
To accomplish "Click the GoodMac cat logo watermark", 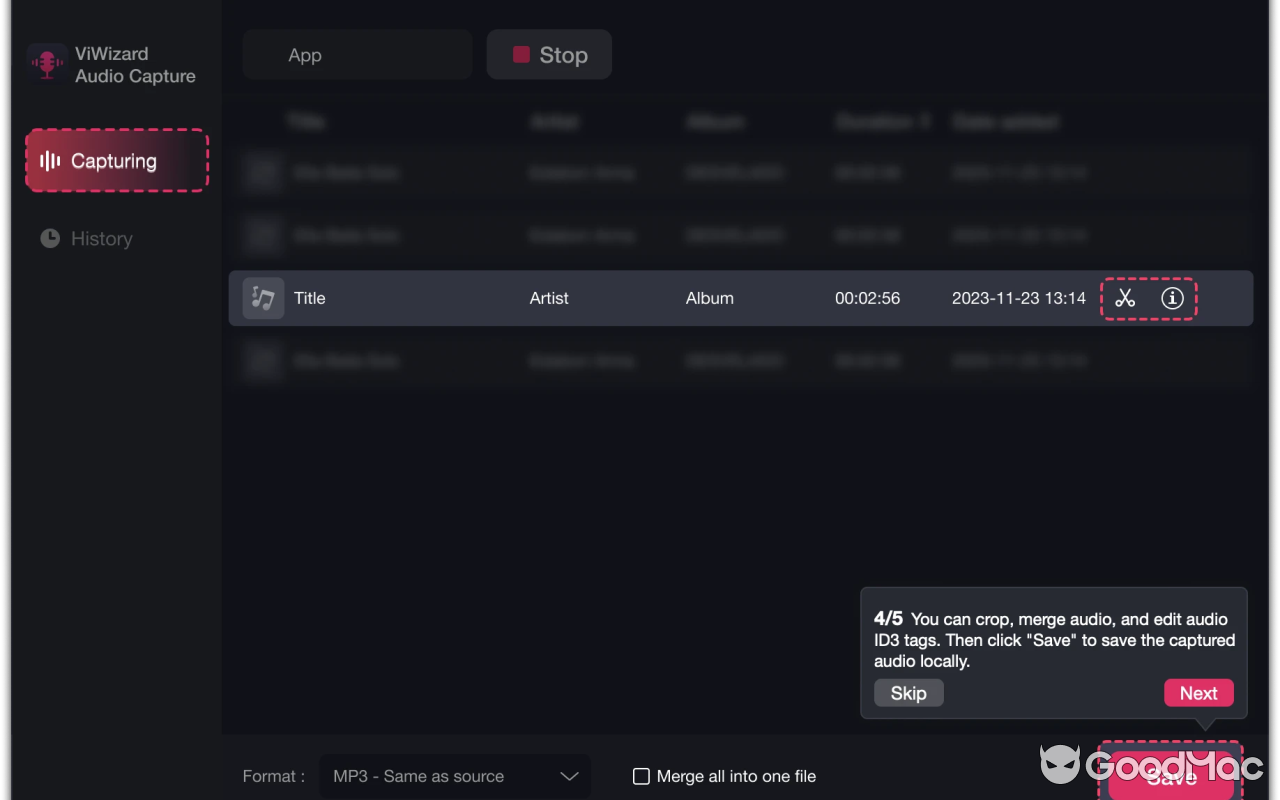I will 1060,766.
